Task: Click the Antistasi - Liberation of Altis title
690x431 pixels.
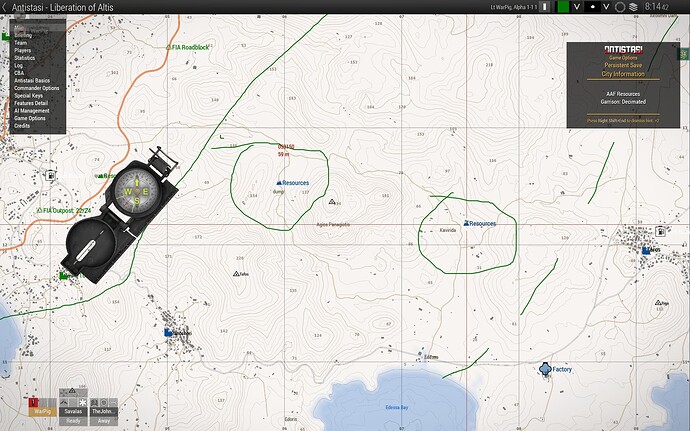Action: click(62, 7)
